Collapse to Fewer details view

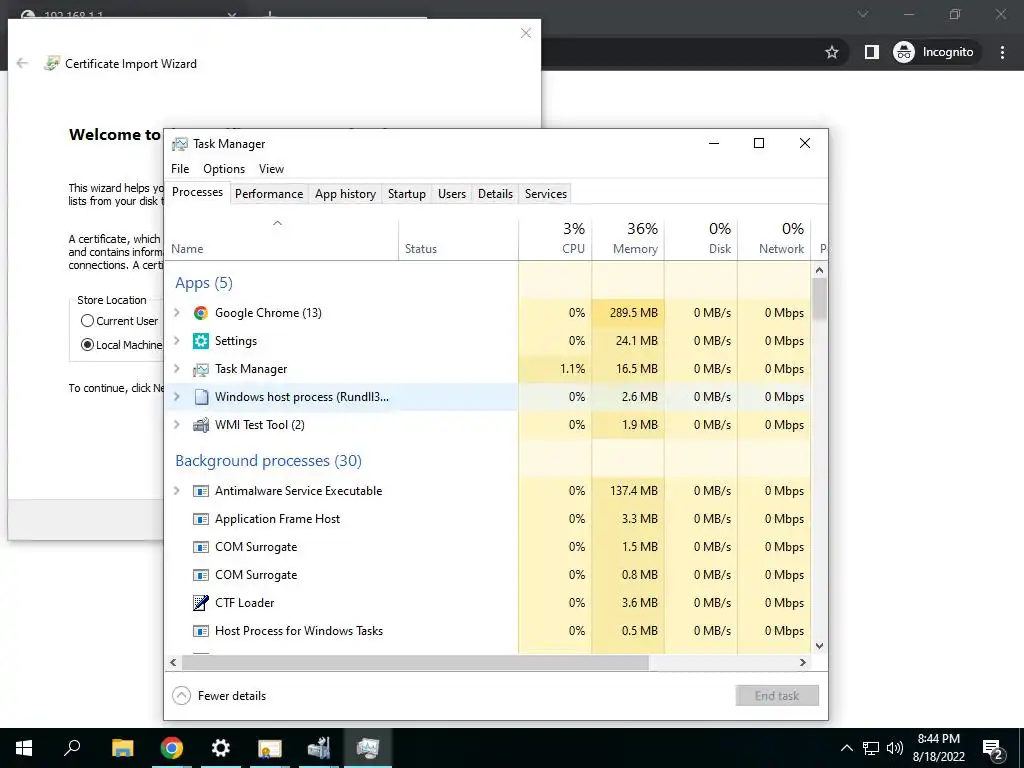click(219, 696)
